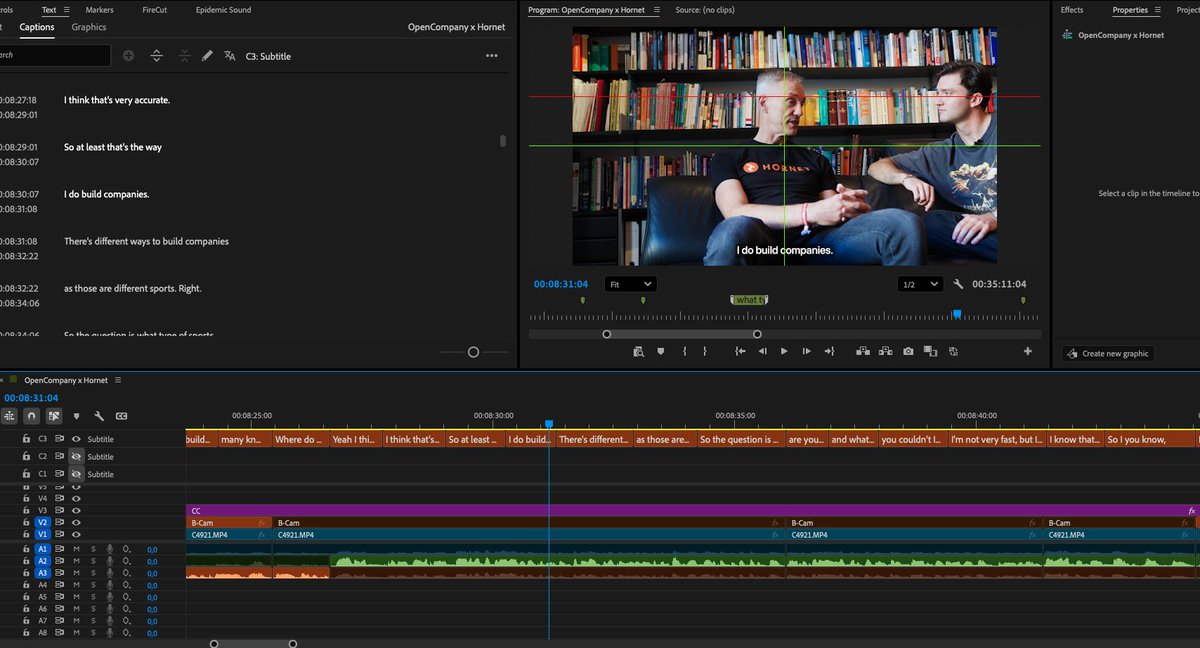Click the Comparison View icon
Viewport: 1200px width, 648px height.
930,351
